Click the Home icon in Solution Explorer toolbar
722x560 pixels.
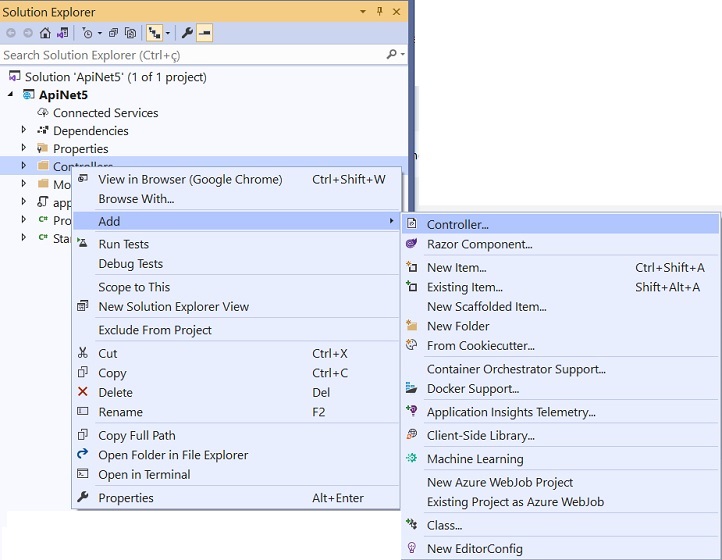click(x=45, y=33)
